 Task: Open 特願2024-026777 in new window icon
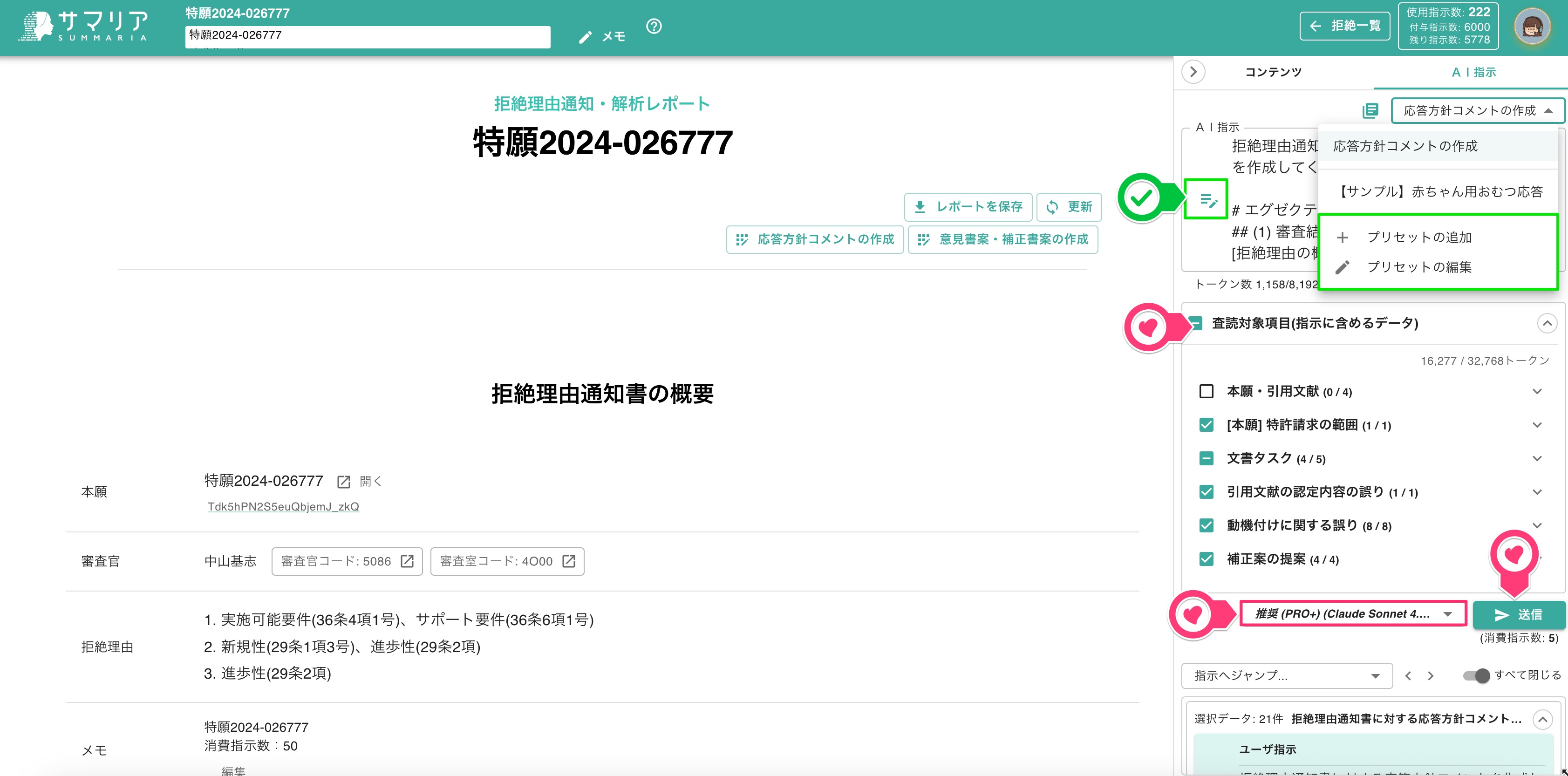point(343,482)
